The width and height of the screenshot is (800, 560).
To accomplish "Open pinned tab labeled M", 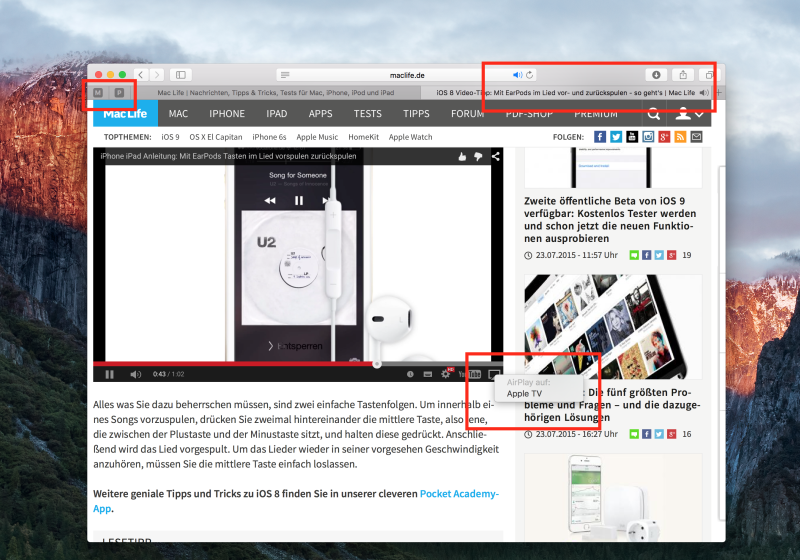I will click(98, 92).
